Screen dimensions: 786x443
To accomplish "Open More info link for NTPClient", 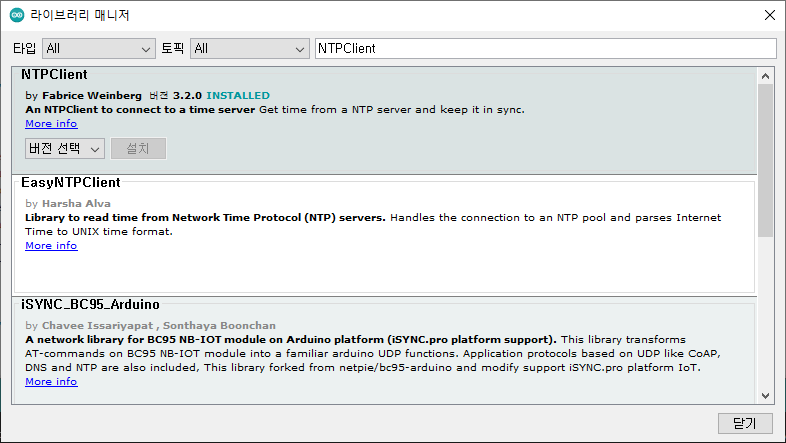I will pos(51,123).
